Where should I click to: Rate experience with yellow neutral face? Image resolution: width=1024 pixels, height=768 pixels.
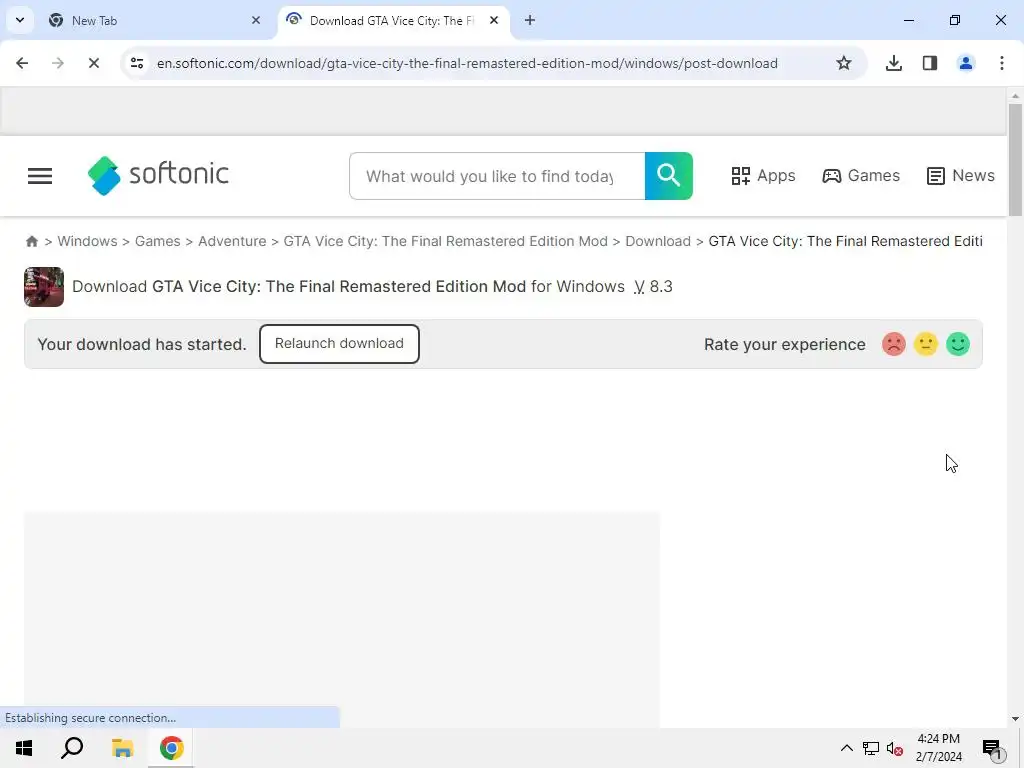[925, 344]
